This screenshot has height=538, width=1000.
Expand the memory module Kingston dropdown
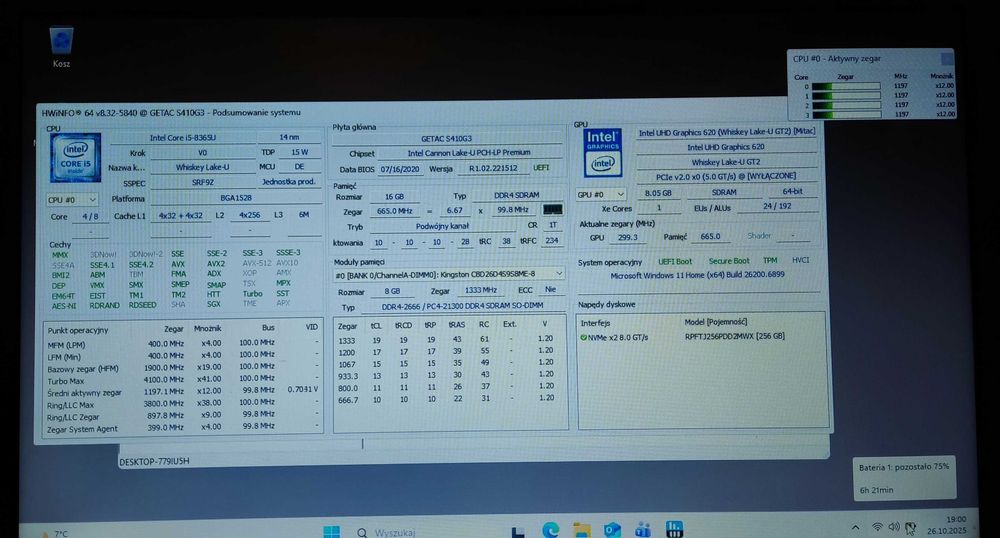(559, 273)
